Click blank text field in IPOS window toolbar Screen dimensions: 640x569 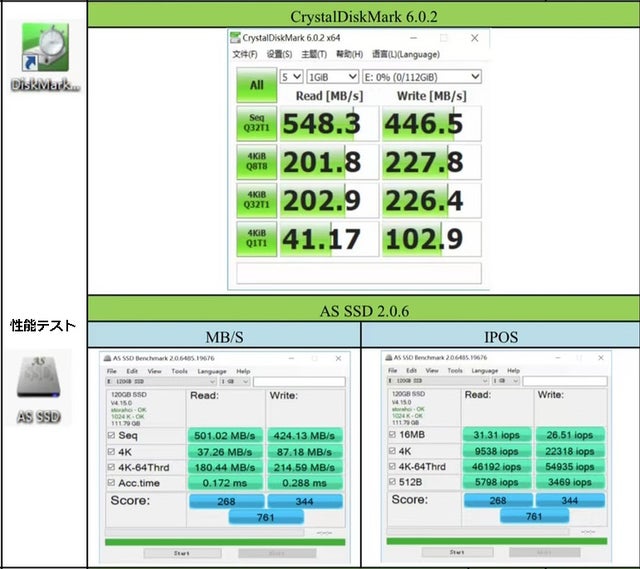[564, 380]
